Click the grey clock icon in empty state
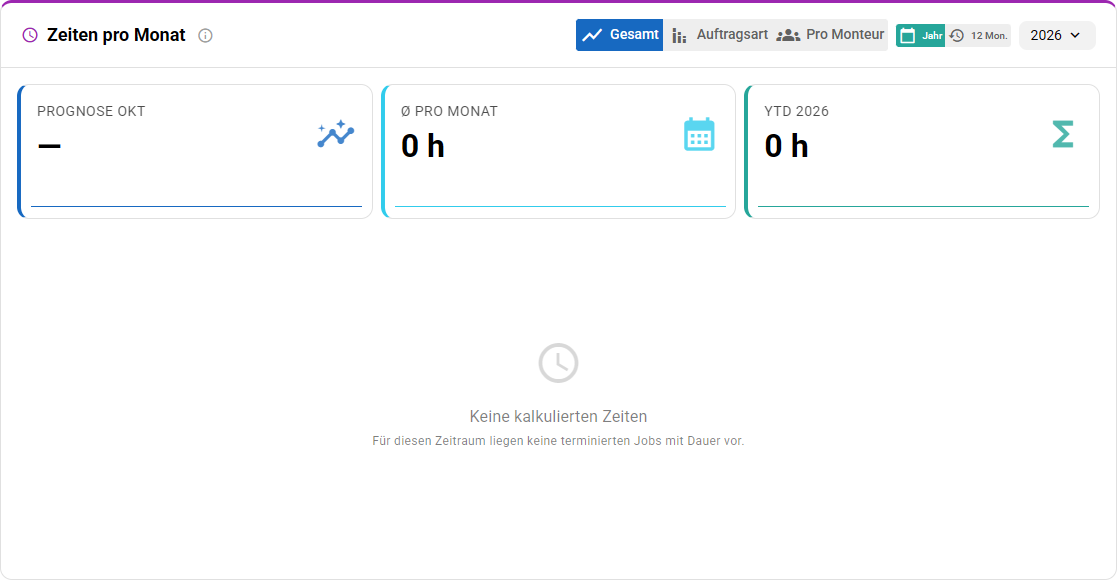Viewport: 1117px width, 581px height. [x=558, y=363]
